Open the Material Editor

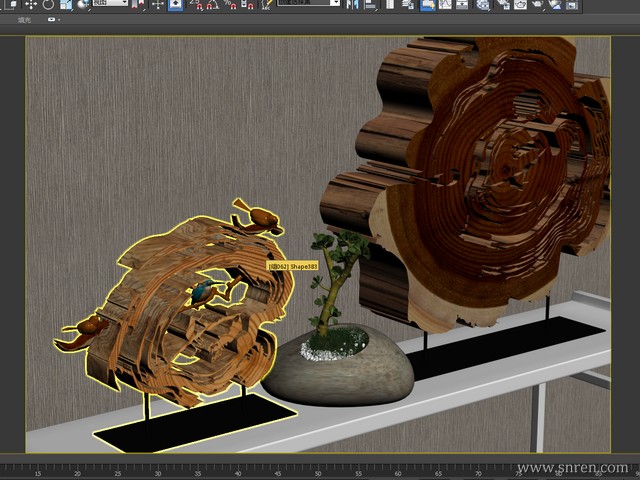point(483,4)
